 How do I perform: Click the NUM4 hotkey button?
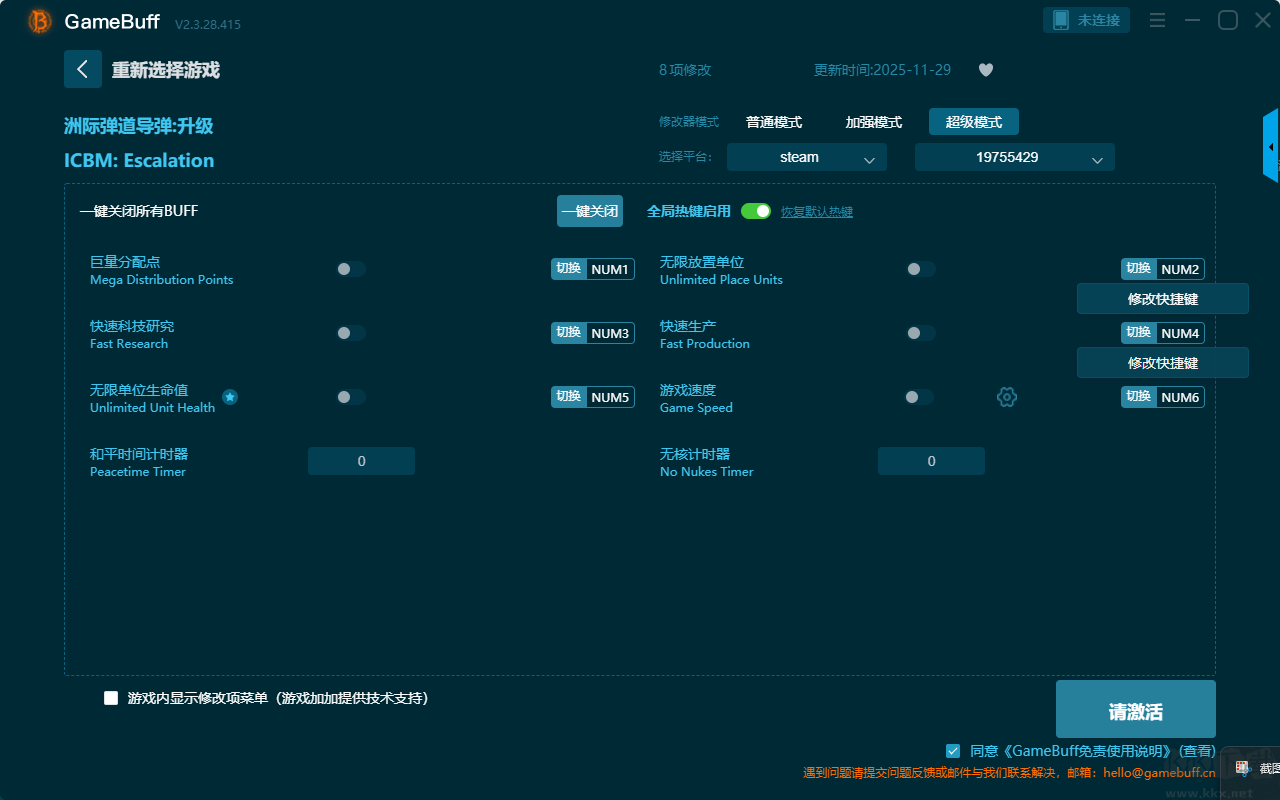[1163, 333]
